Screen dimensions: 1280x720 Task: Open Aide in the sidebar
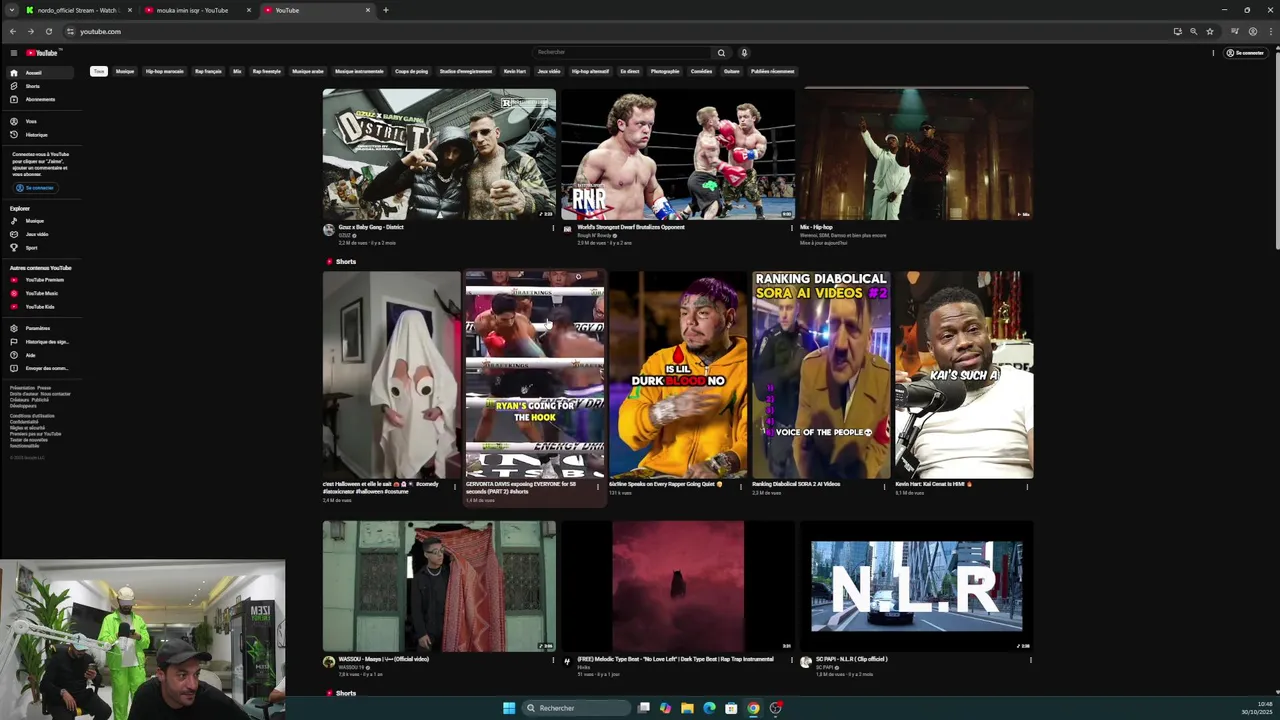pos(41,355)
